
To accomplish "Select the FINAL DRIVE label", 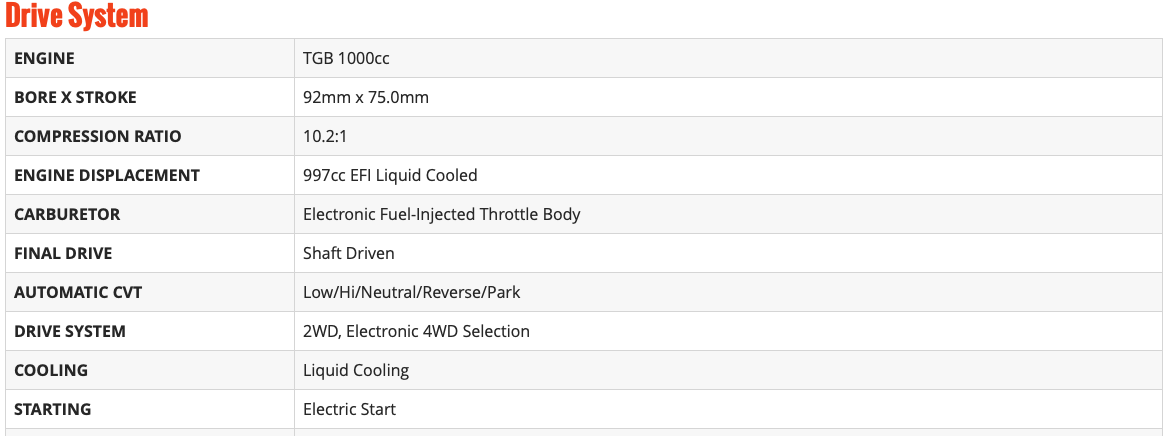I will 63,254.
